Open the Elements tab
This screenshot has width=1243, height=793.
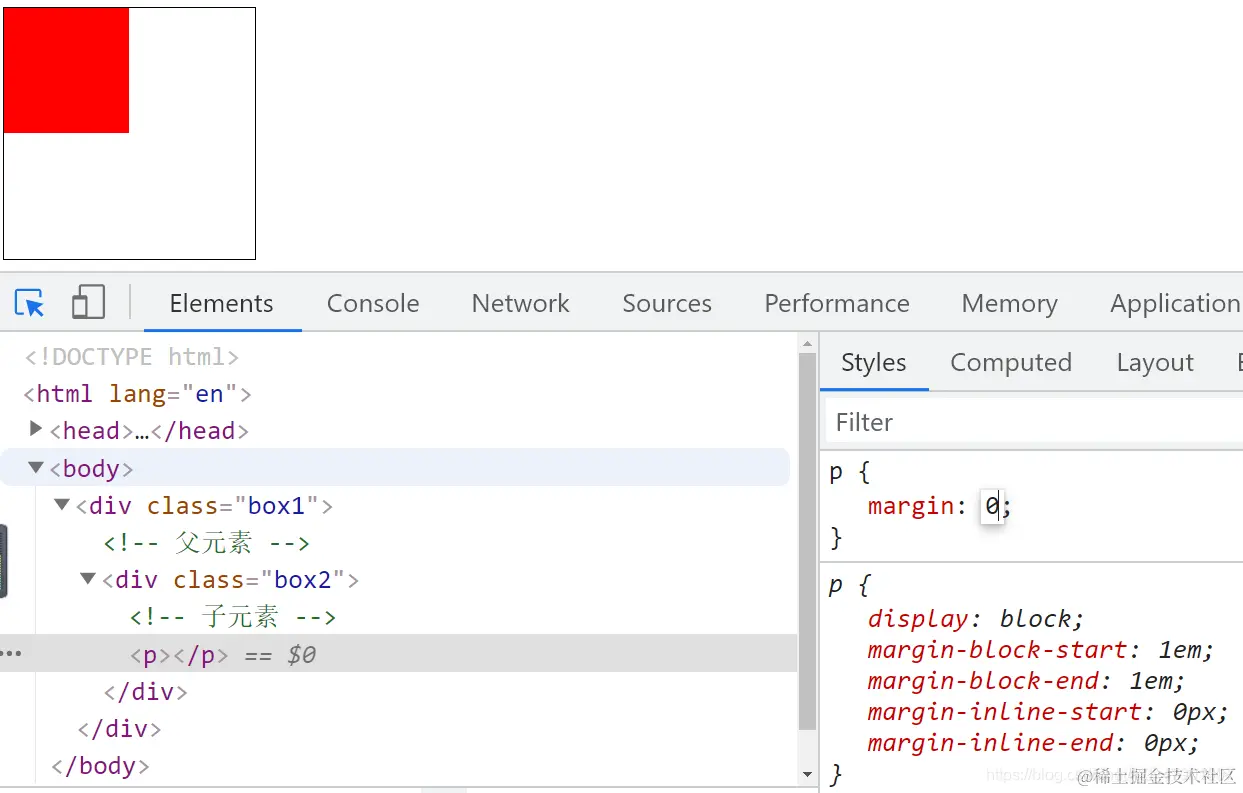pos(222,303)
